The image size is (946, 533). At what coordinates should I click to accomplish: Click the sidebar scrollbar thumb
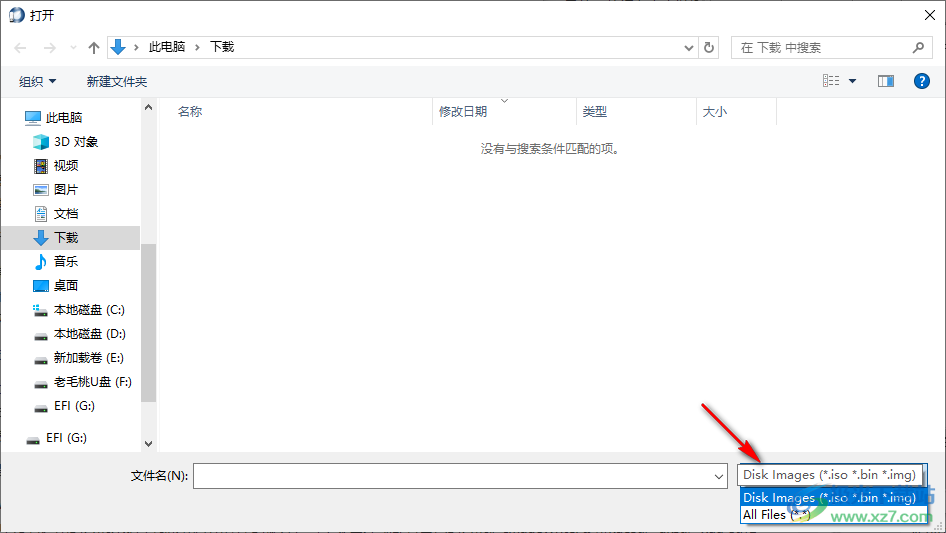click(148, 323)
